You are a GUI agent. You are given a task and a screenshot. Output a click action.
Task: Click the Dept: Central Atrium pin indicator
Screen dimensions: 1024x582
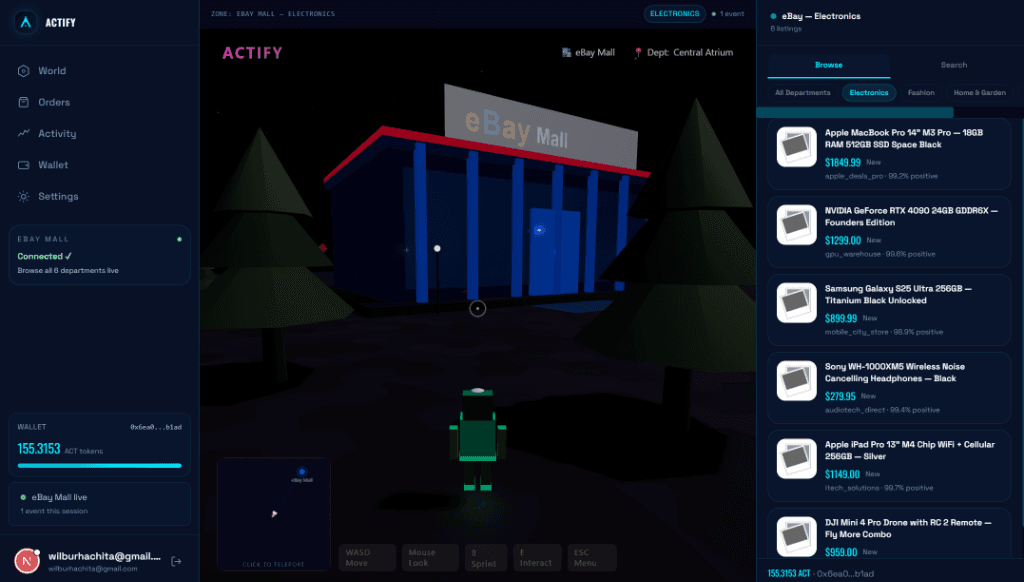[686, 52]
